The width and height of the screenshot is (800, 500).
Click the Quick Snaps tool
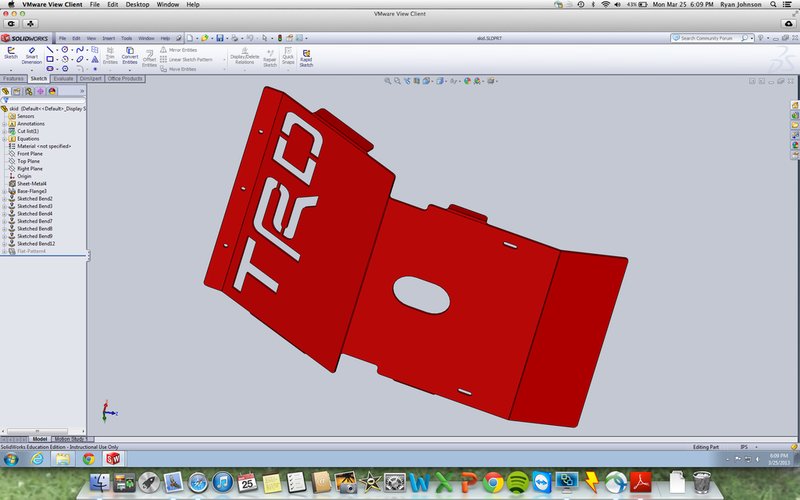(x=288, y=56)
